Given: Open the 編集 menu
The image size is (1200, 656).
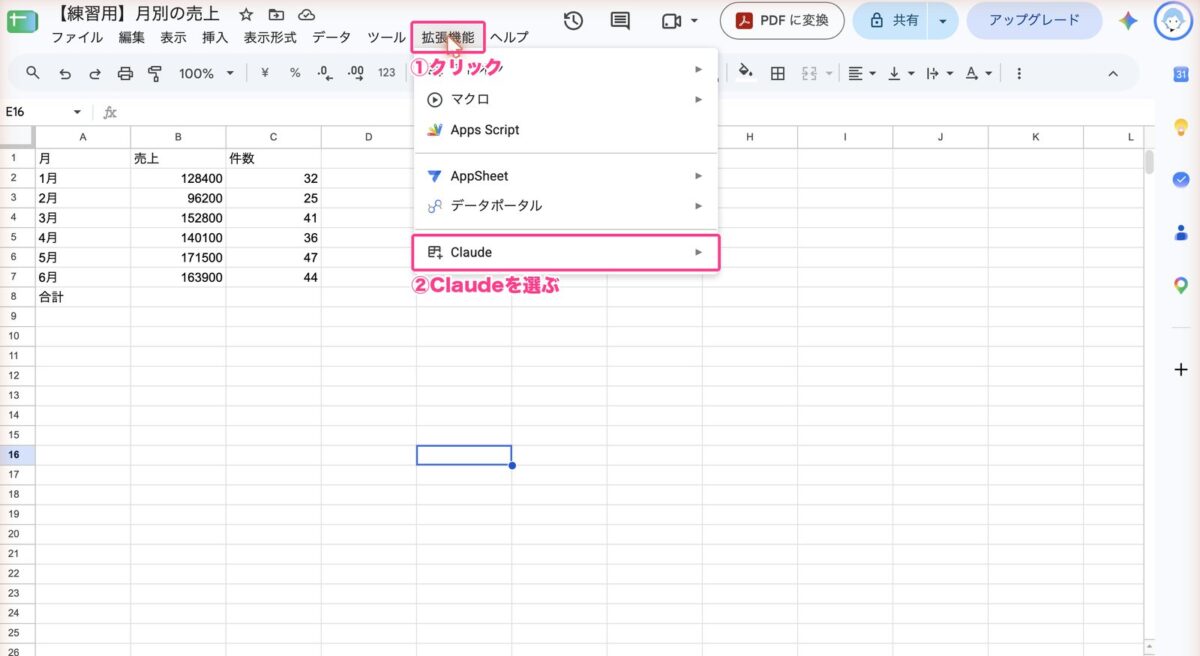Looking at the screenshot, I should pyautogui.click(x=131, y=38).
